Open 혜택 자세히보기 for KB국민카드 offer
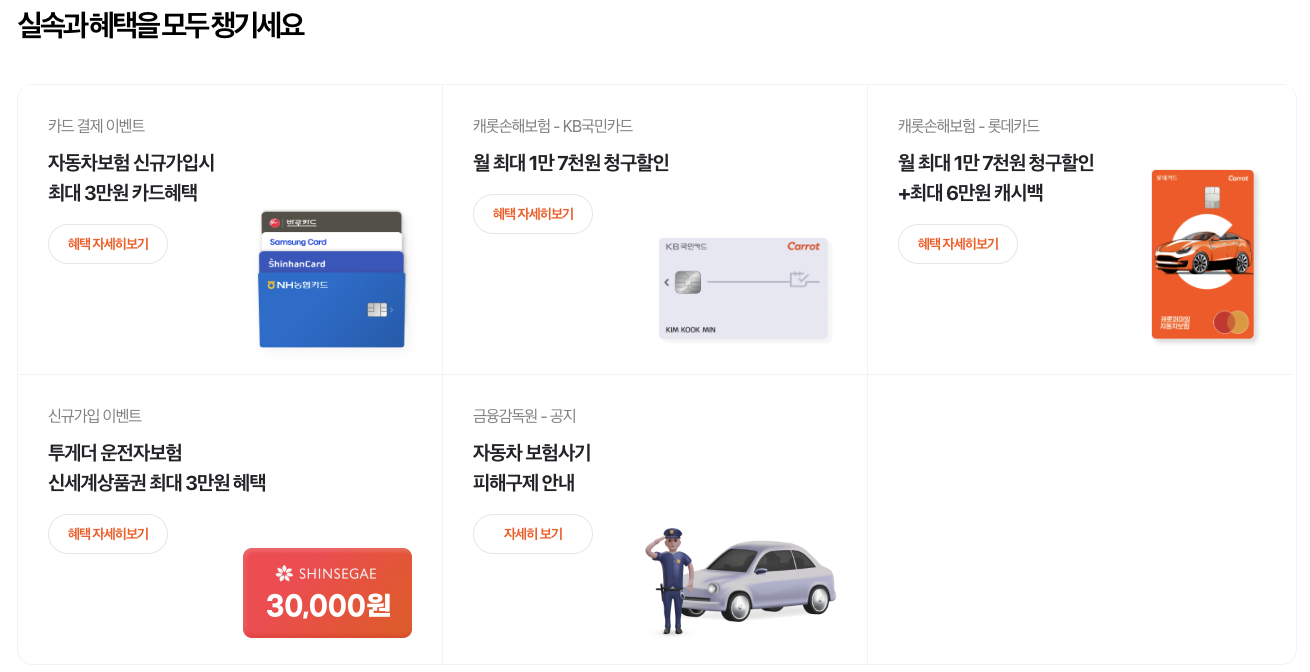Image resolution: width=1310 pixels, height=672 pixels. pyautogui.click(x=533, y=214)
